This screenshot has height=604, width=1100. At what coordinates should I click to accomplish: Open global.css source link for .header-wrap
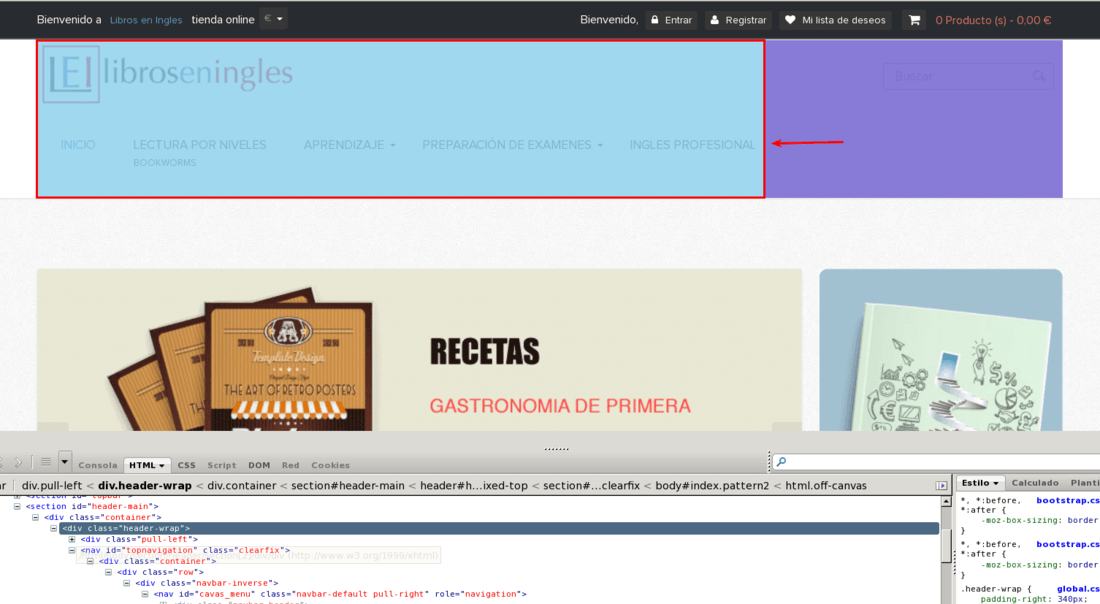tap(1078, 589)
